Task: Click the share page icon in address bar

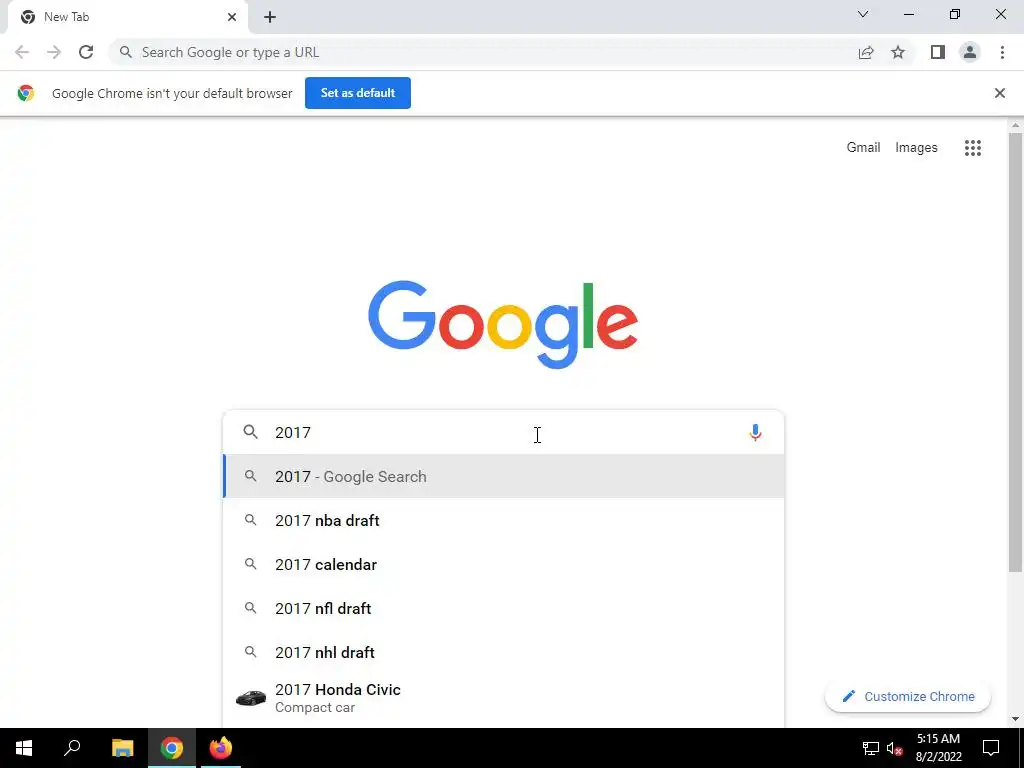Action: (x=866, y=52)
